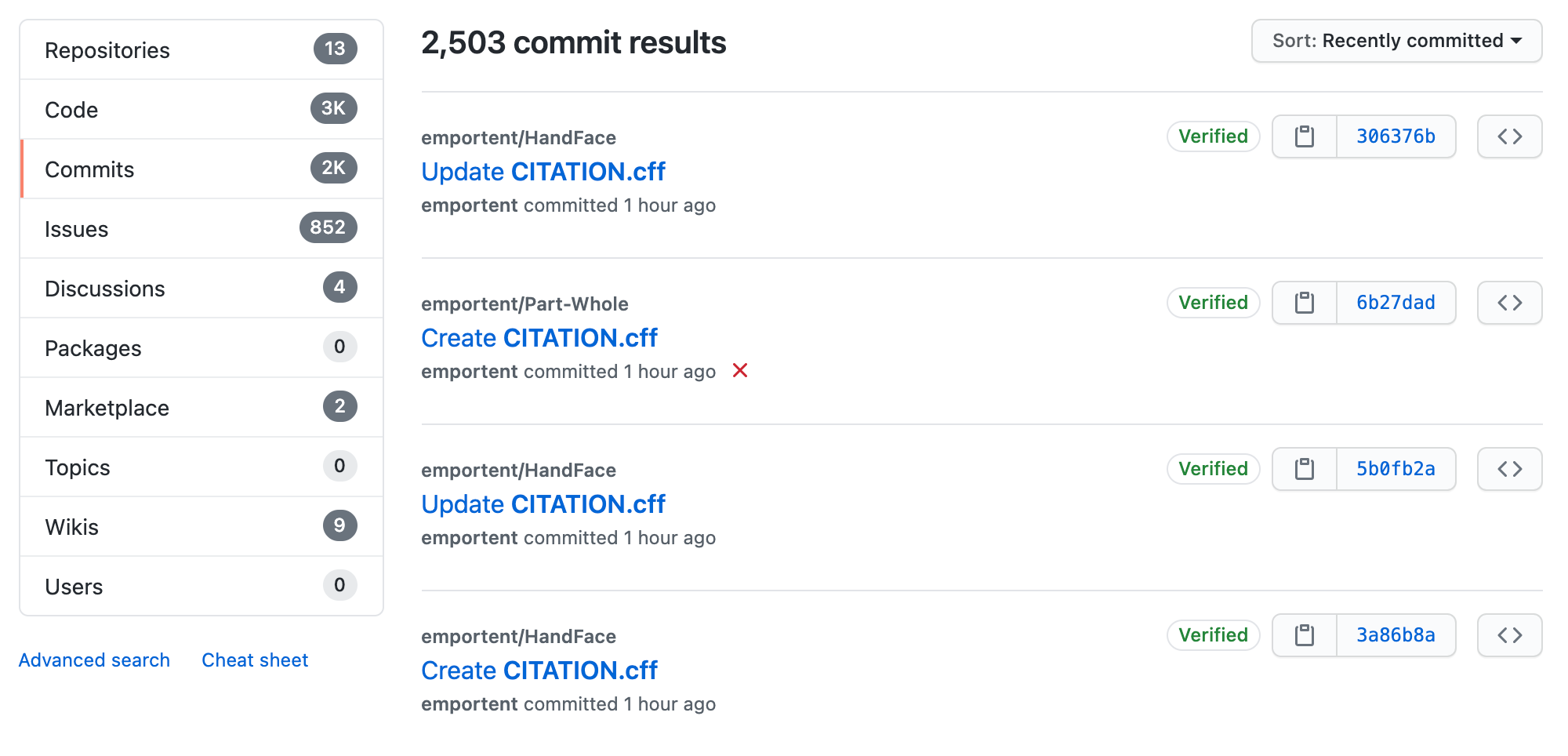Browse repository code at commit 3a86b8a
Screen dimensions: 1568x756
pyautogui.click(x=1509, y=635)
